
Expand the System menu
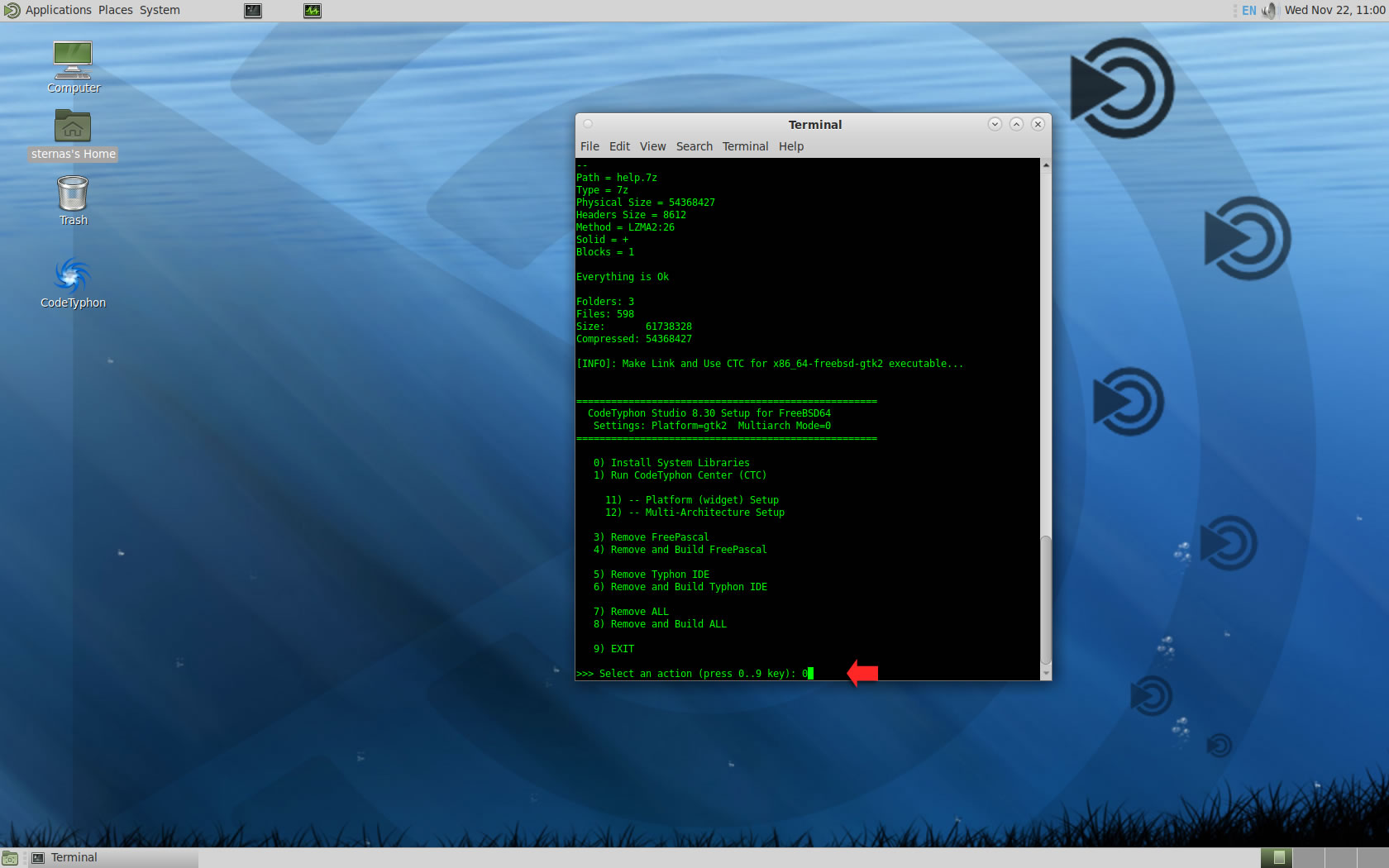click(x=160, y=11)
